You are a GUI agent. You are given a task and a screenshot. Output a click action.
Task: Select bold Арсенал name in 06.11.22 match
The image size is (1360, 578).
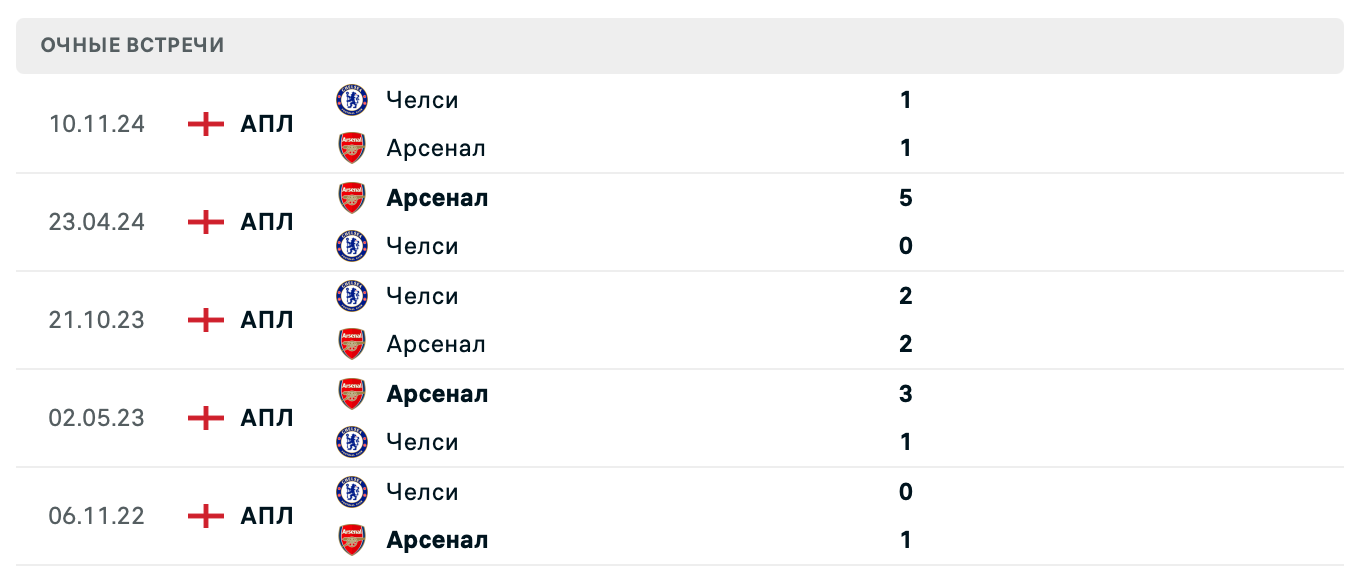coord(437,540)
